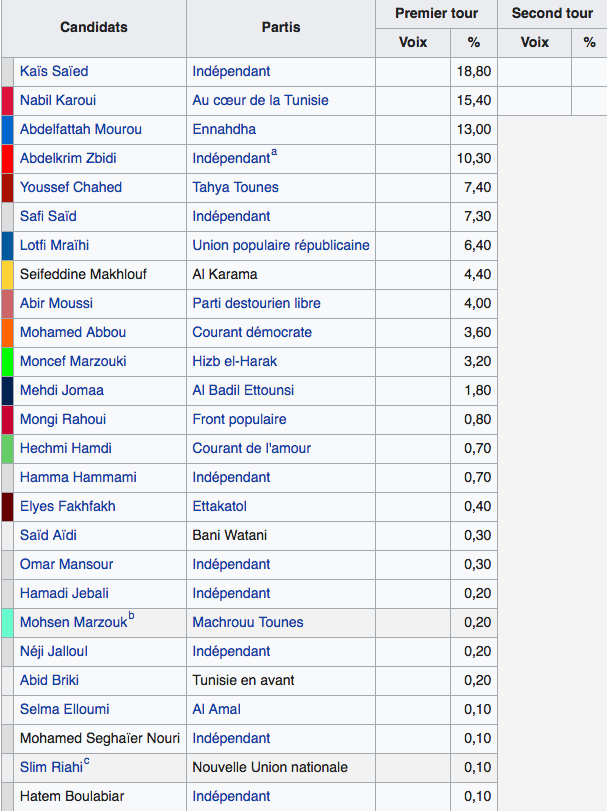Open the Mohsen Marzouk link
607x811 pixels.
tap(73, 622)
